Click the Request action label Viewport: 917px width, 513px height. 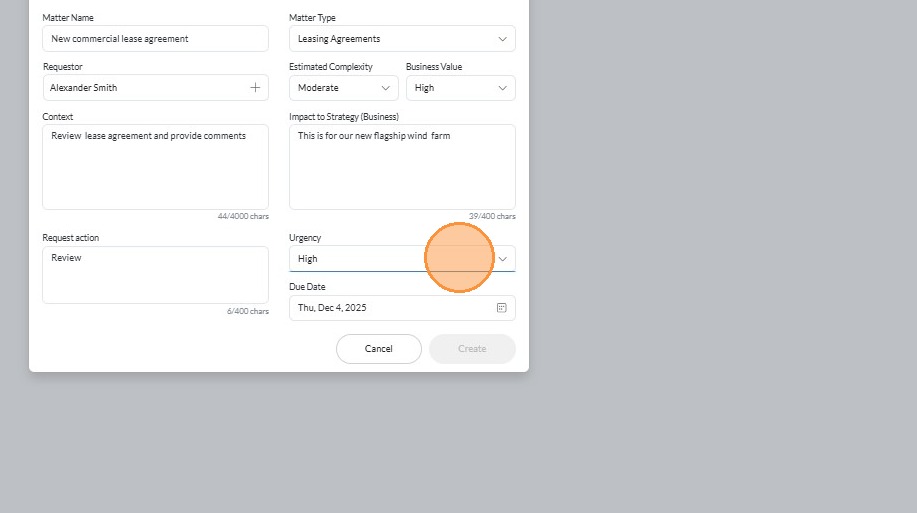70,238
